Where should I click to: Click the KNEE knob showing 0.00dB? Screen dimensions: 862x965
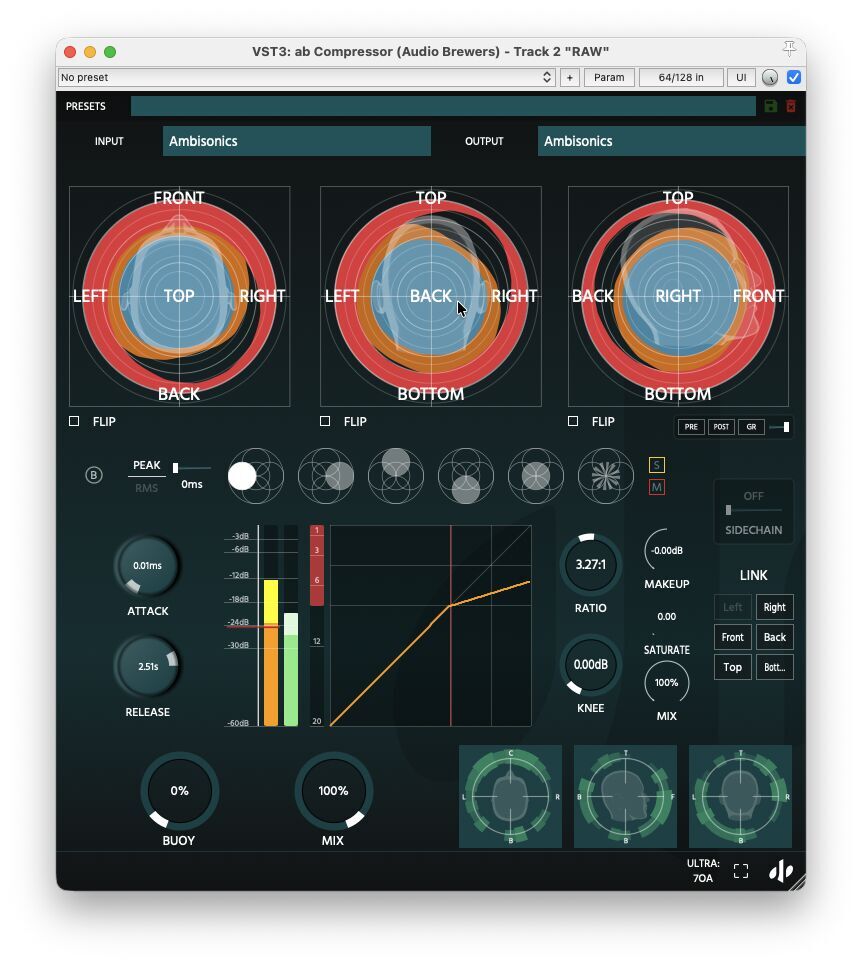[590, 665]
